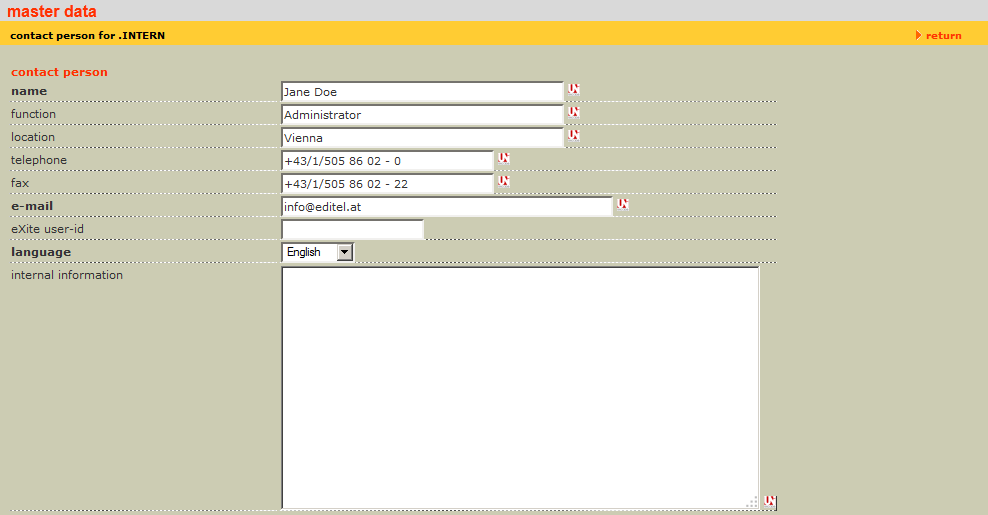Click the red icon beside the telephone field

click(503, 158)
